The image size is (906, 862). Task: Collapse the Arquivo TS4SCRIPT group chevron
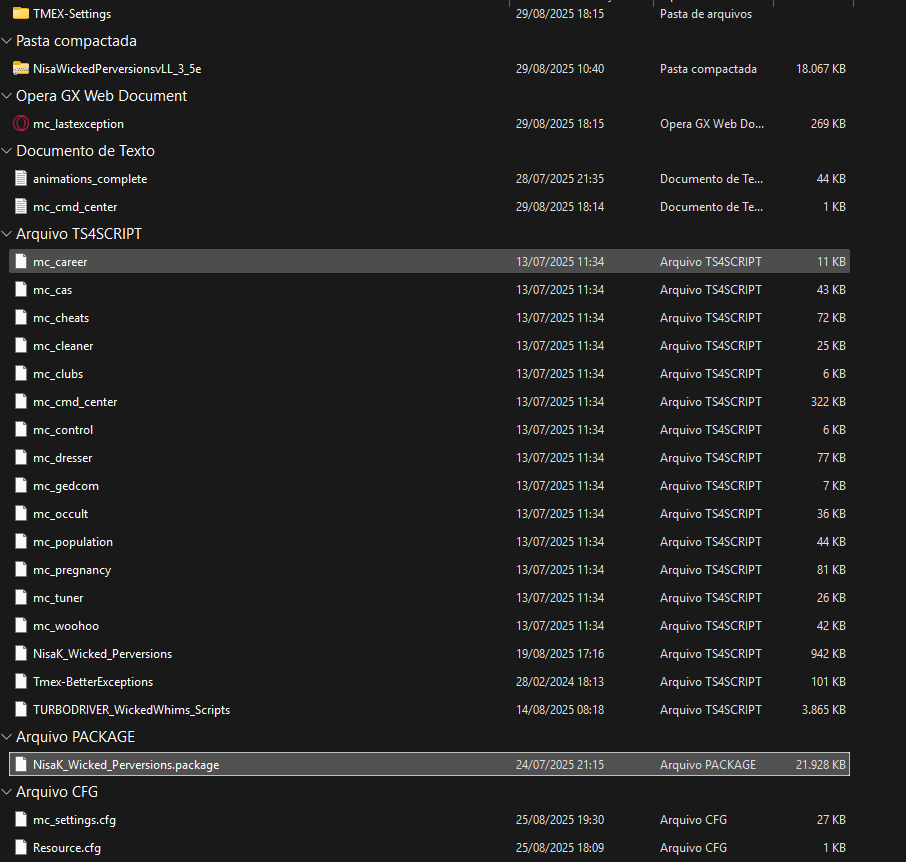point(7,234)
